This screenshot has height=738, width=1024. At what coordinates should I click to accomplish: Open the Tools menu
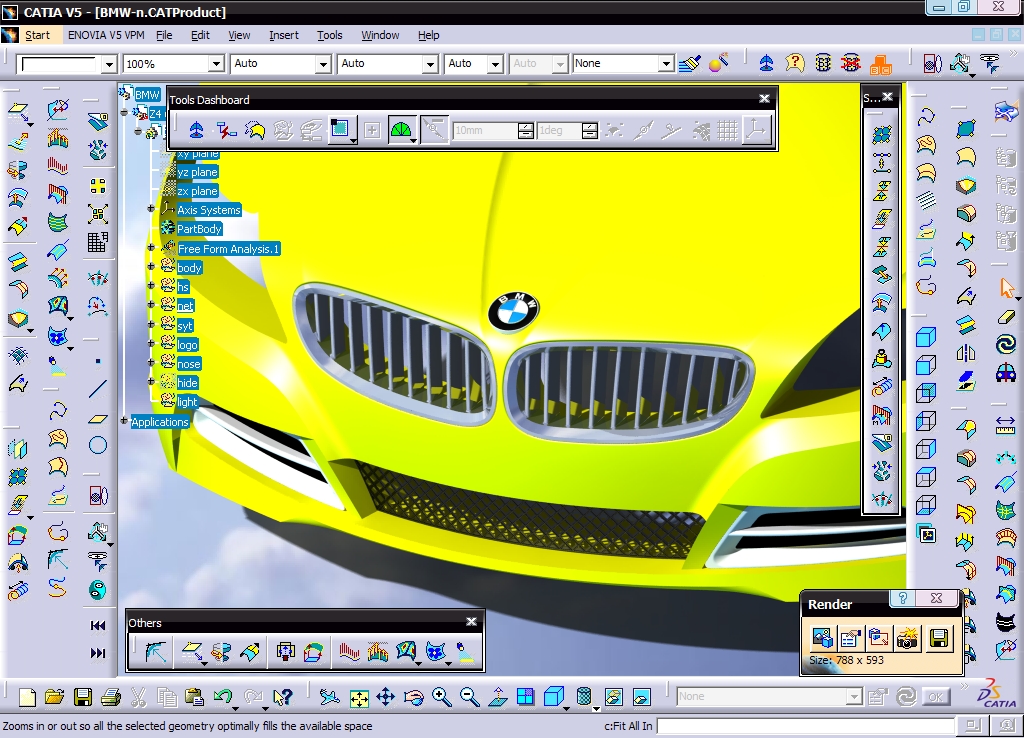330,35
